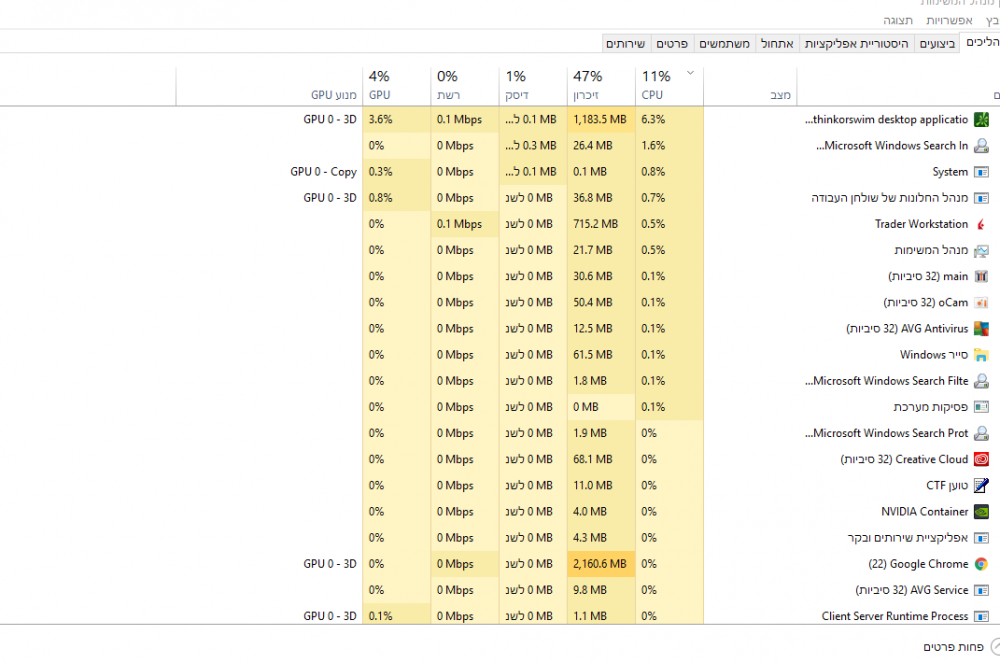The image size is (1000, 663).
Task: Select the 21.7 MB memory value
Action: (x=601, y=250)
